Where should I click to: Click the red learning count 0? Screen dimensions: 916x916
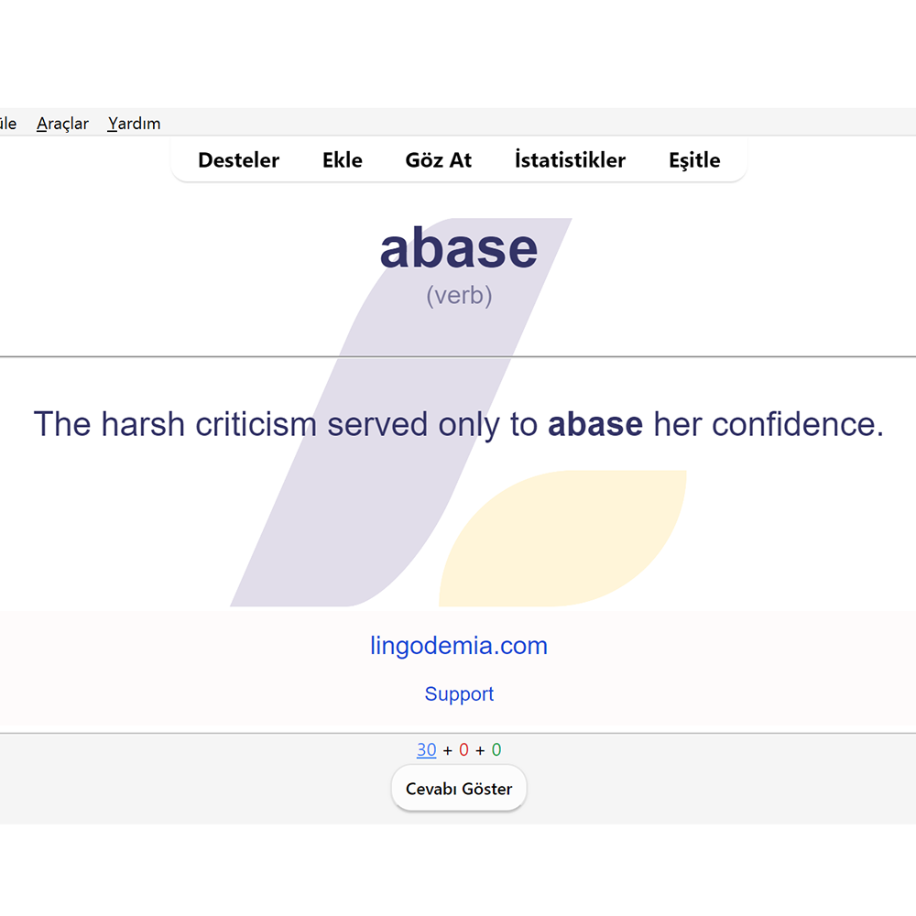pyautogui.click(x=464, y=750)
